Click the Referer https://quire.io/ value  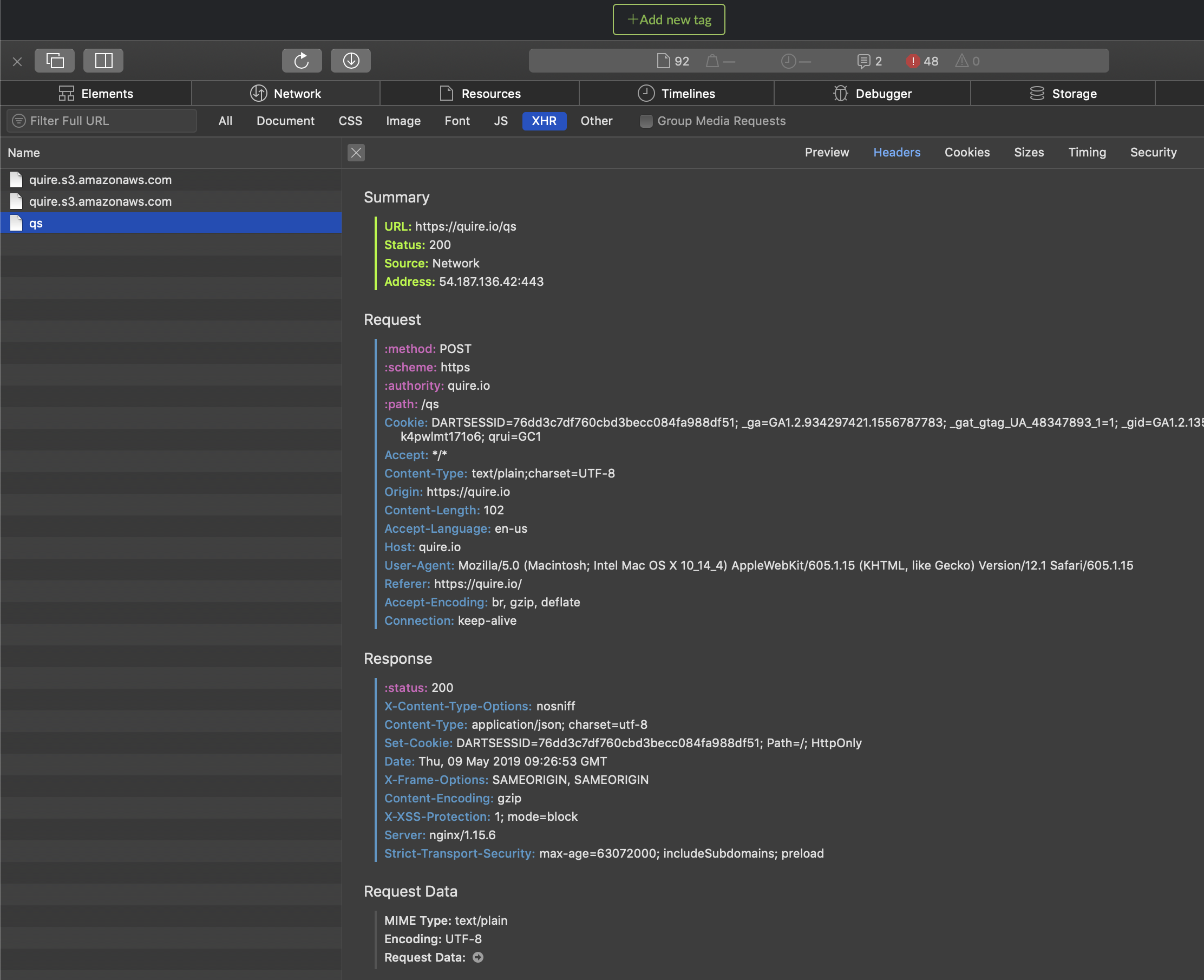(x=477, y=584)
